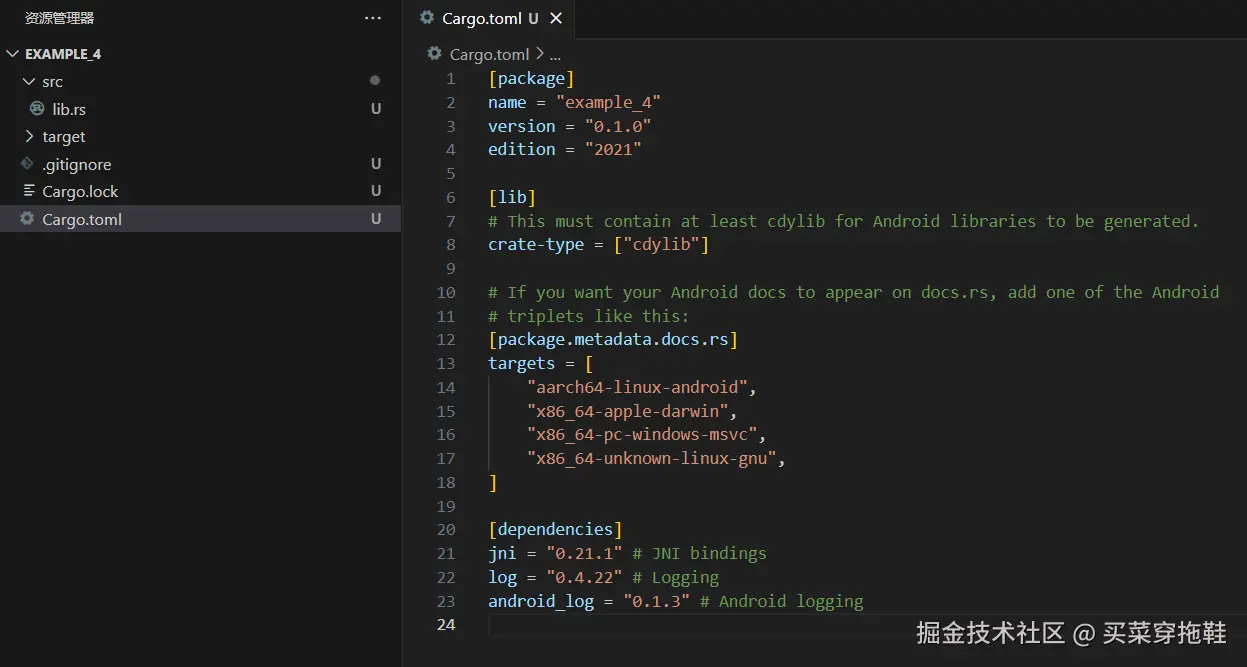Click the "example_4" name value

point(608,102)
